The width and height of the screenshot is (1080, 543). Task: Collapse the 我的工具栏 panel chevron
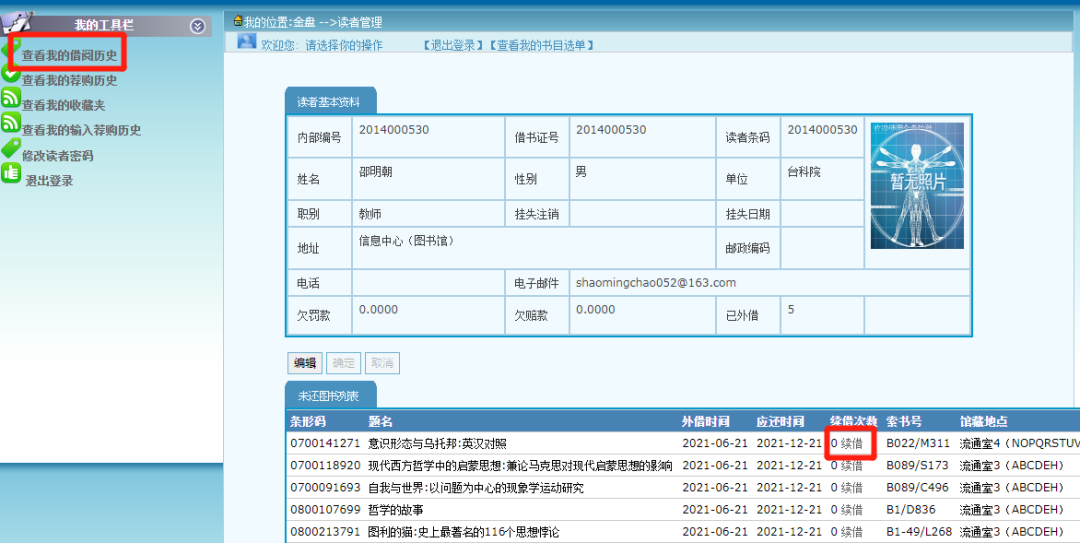tap(198, 26)
